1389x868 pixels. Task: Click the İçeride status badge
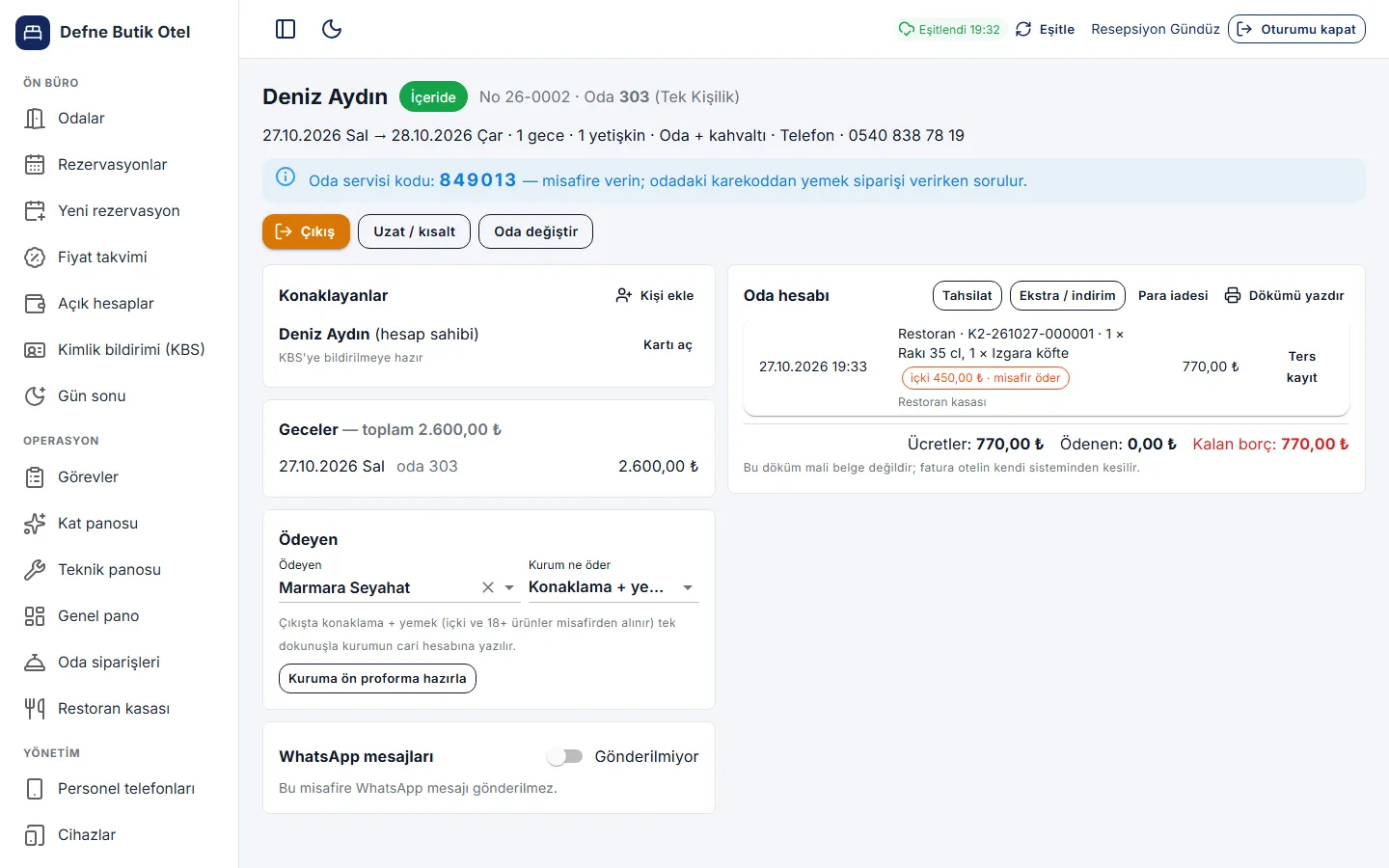[433, 96]
